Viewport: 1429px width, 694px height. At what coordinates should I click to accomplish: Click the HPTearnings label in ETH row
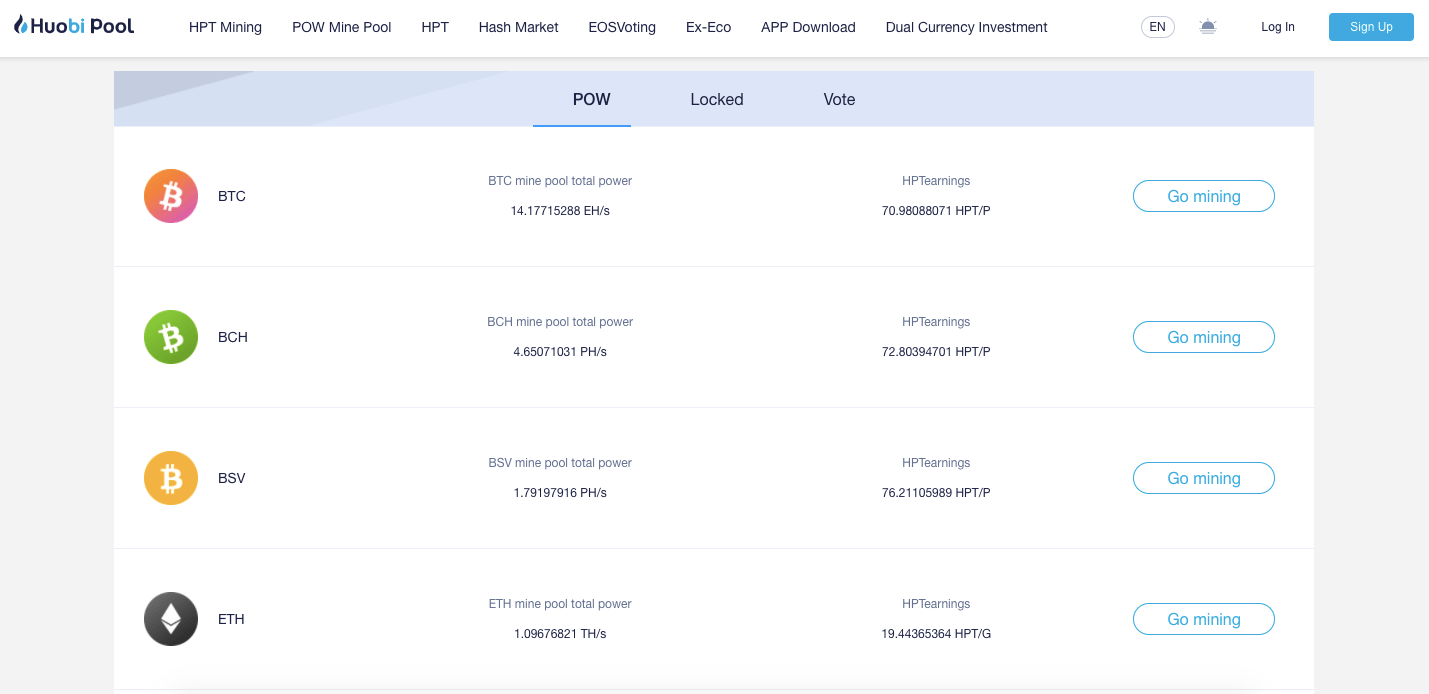[936, 604]
